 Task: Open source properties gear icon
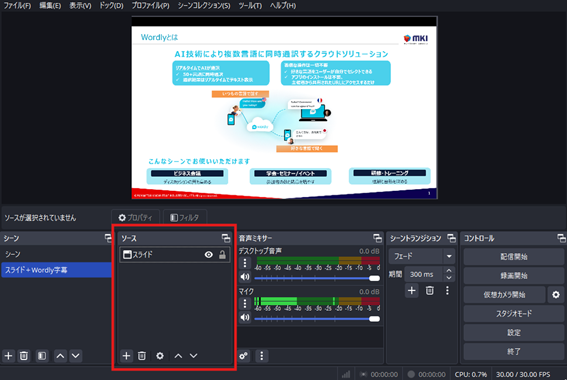(160, 356)
